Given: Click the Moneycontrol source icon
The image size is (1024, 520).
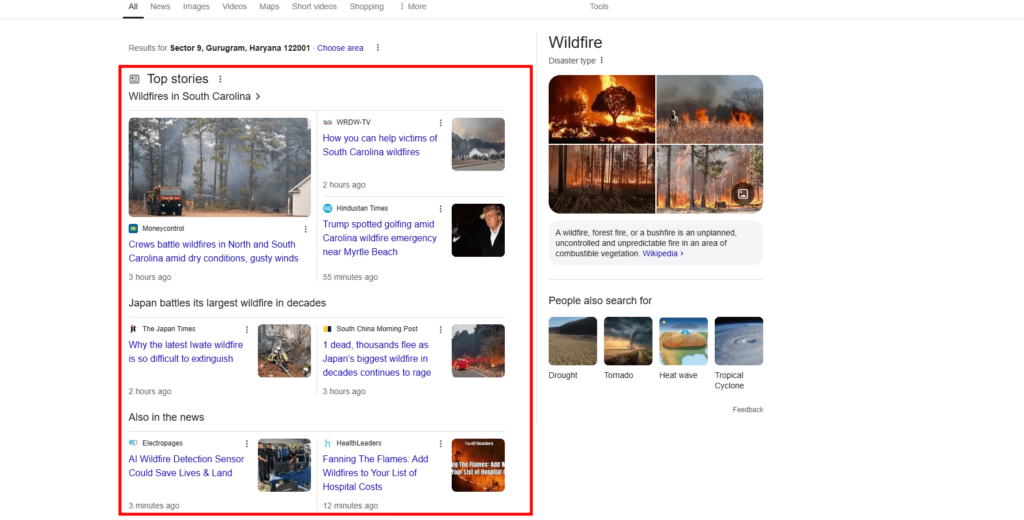Looking at the screenshot, I should 133,229.
